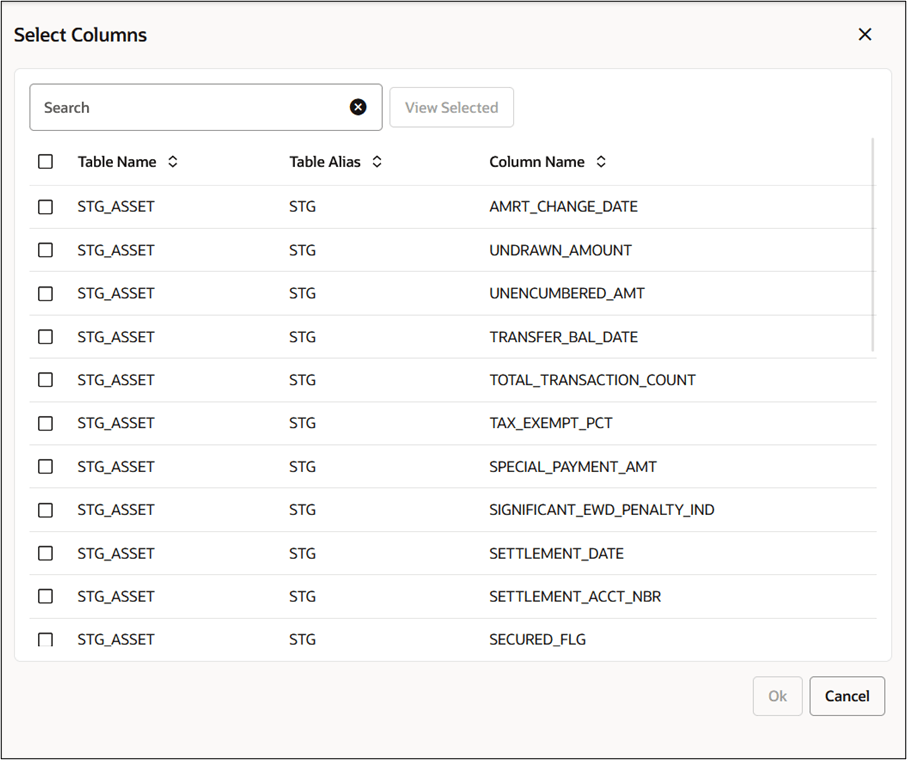The height and width of the screenshot is (760, 907).
Task: Check the SPECIAL_PAYMENT_AMT checkbox
Action: (45, 466)
